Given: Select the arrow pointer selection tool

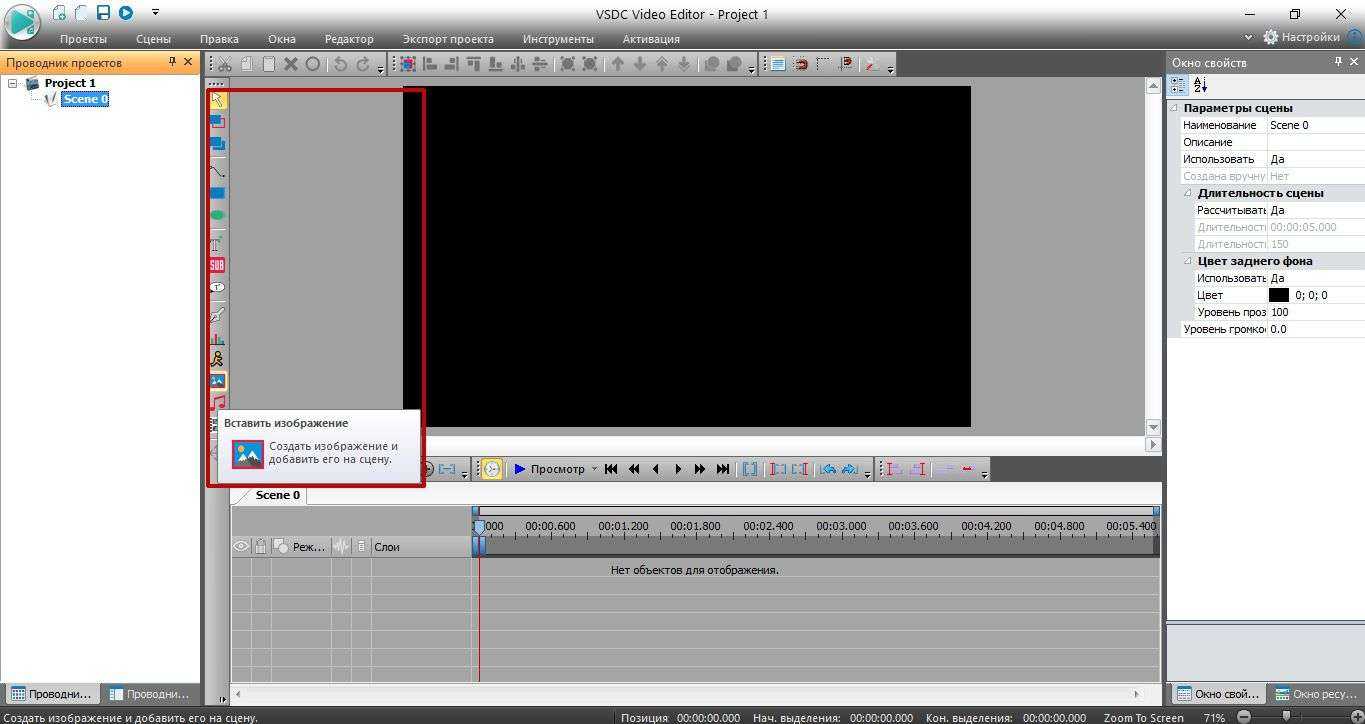Looking at the screenshot, I should pos(217,100).
